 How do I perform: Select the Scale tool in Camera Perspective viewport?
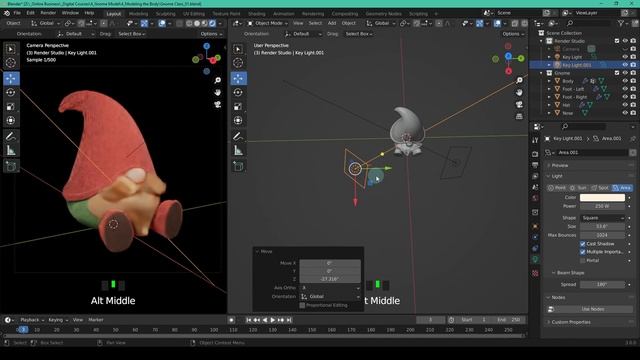point(11,107)
